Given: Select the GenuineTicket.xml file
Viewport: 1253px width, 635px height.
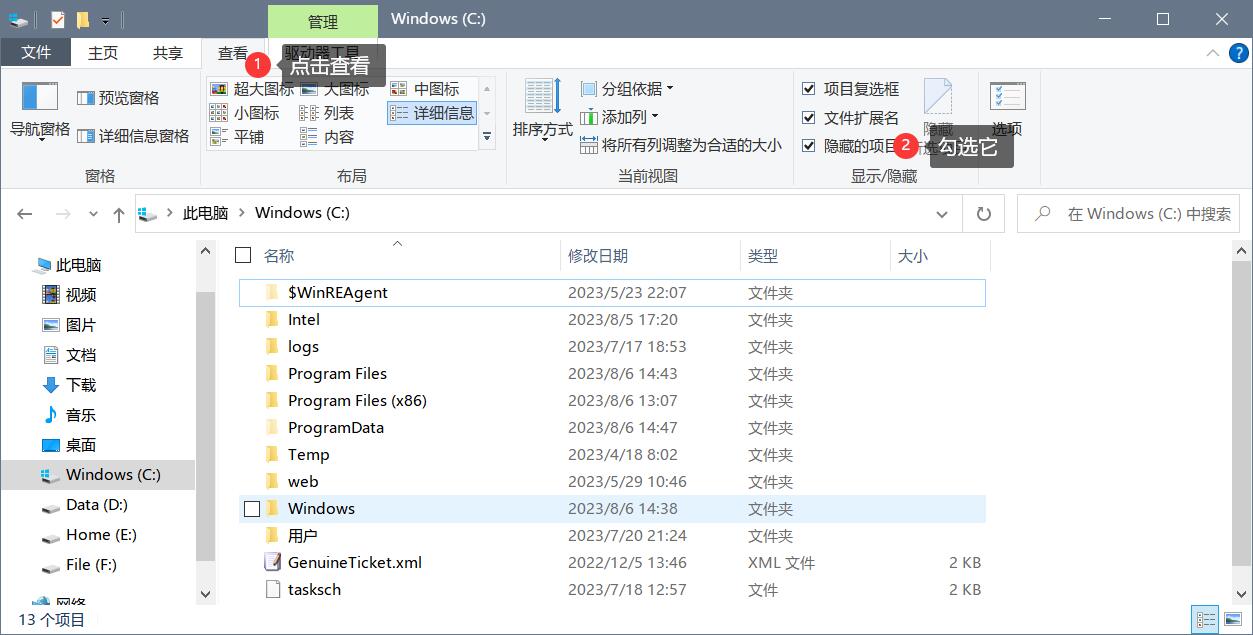Looking at the screenshot, I should pos(612,563).
